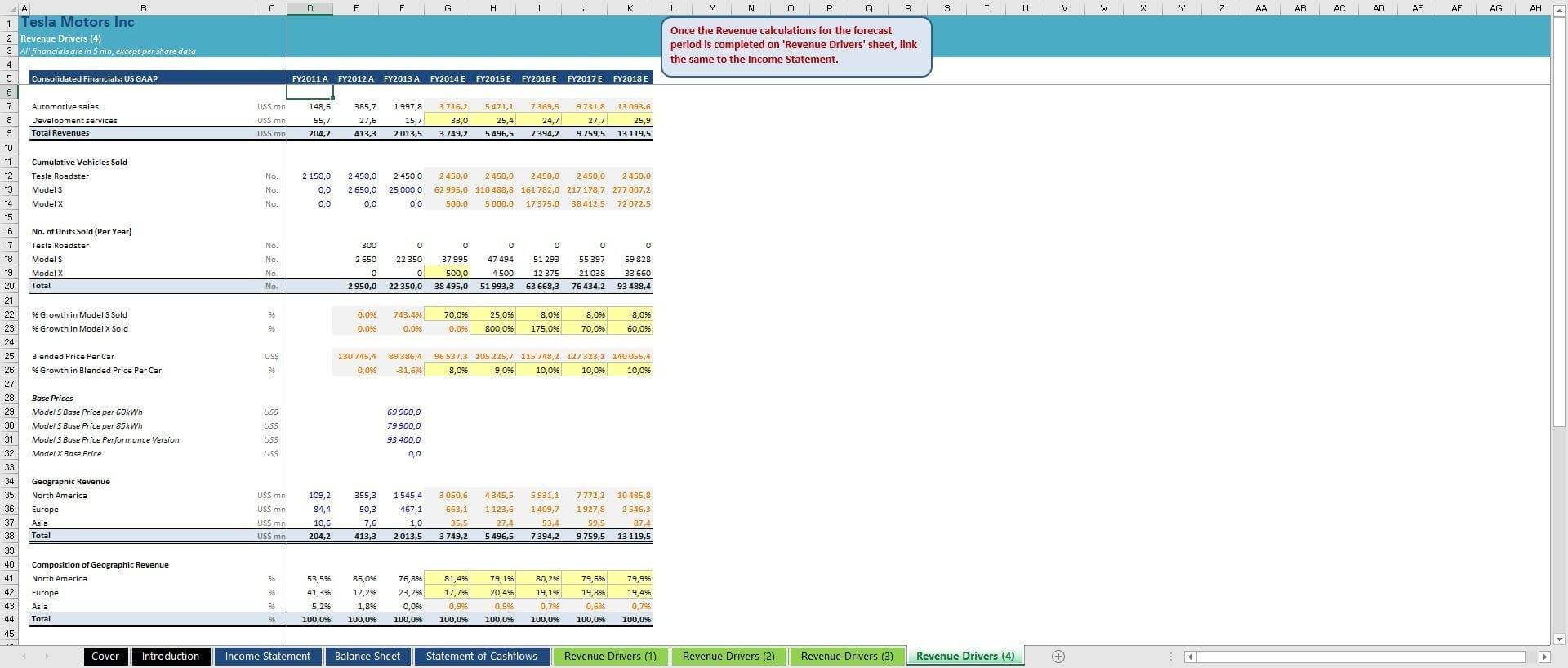Add a new sheet with the plus button

click(x=1058, y=657)
